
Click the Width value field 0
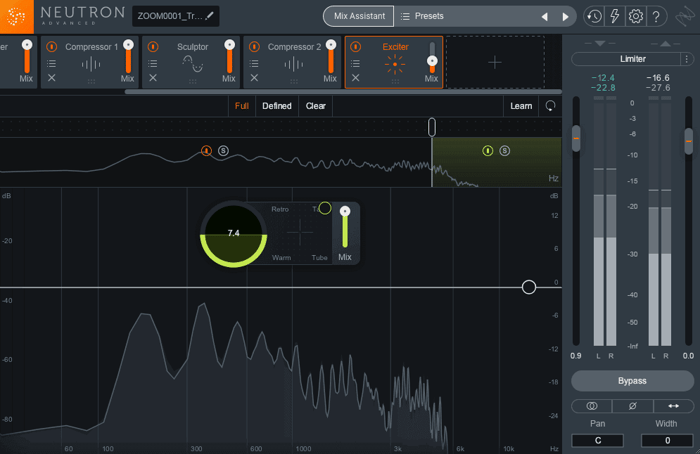pos(667,441)
